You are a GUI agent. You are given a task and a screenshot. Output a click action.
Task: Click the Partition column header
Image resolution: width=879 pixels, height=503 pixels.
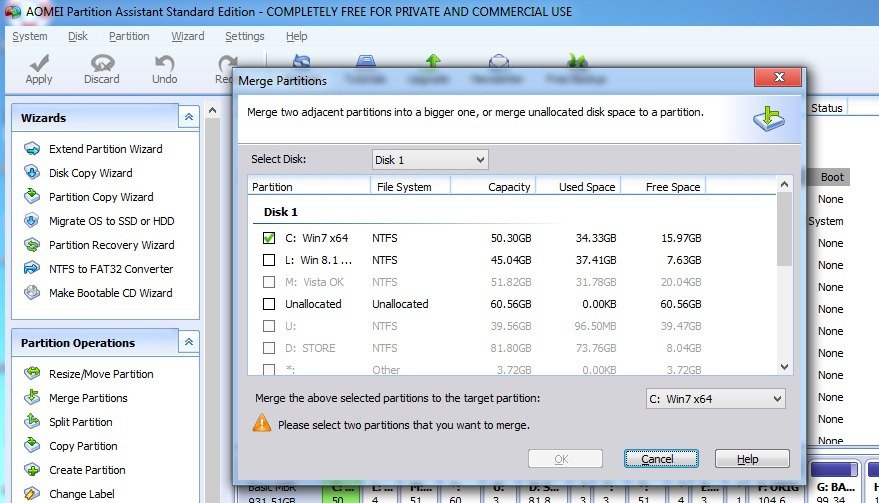(x=309, y=187)
